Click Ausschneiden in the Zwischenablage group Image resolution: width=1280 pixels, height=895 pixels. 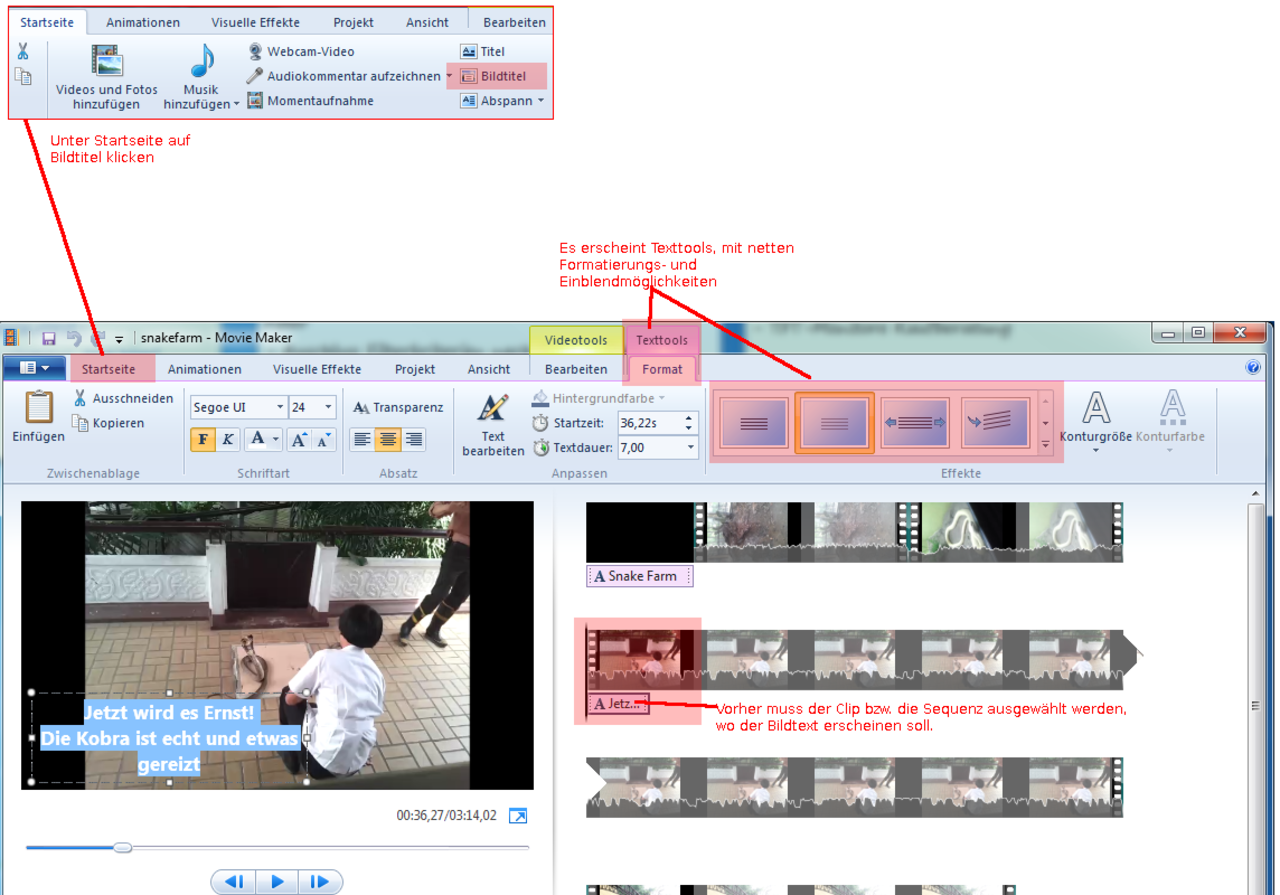pyautogui.click(x=122, y=398)
